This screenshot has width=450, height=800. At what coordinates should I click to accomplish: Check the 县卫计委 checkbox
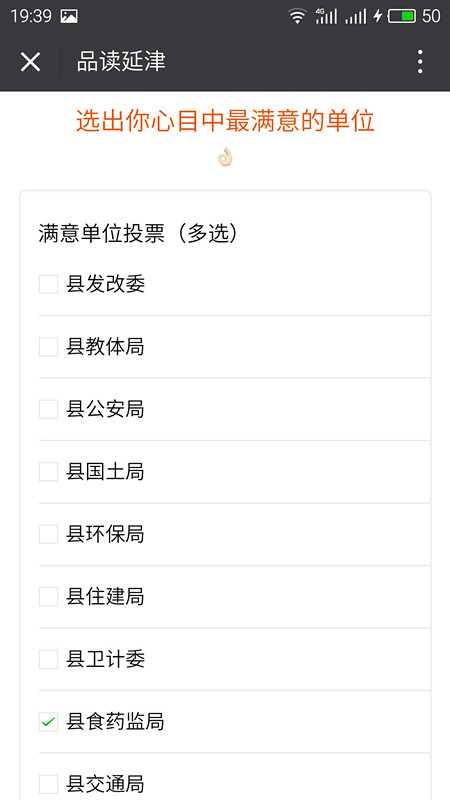point(48,659)
